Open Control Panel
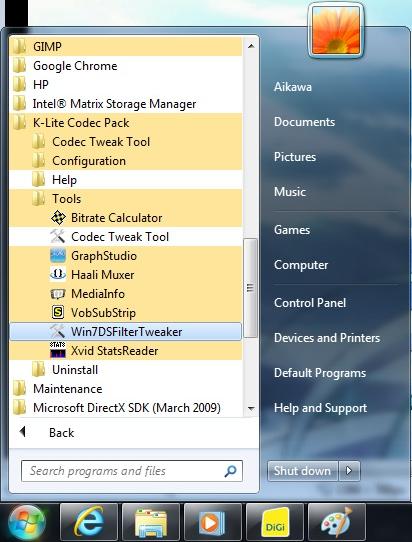 click(x=310, y=303)
